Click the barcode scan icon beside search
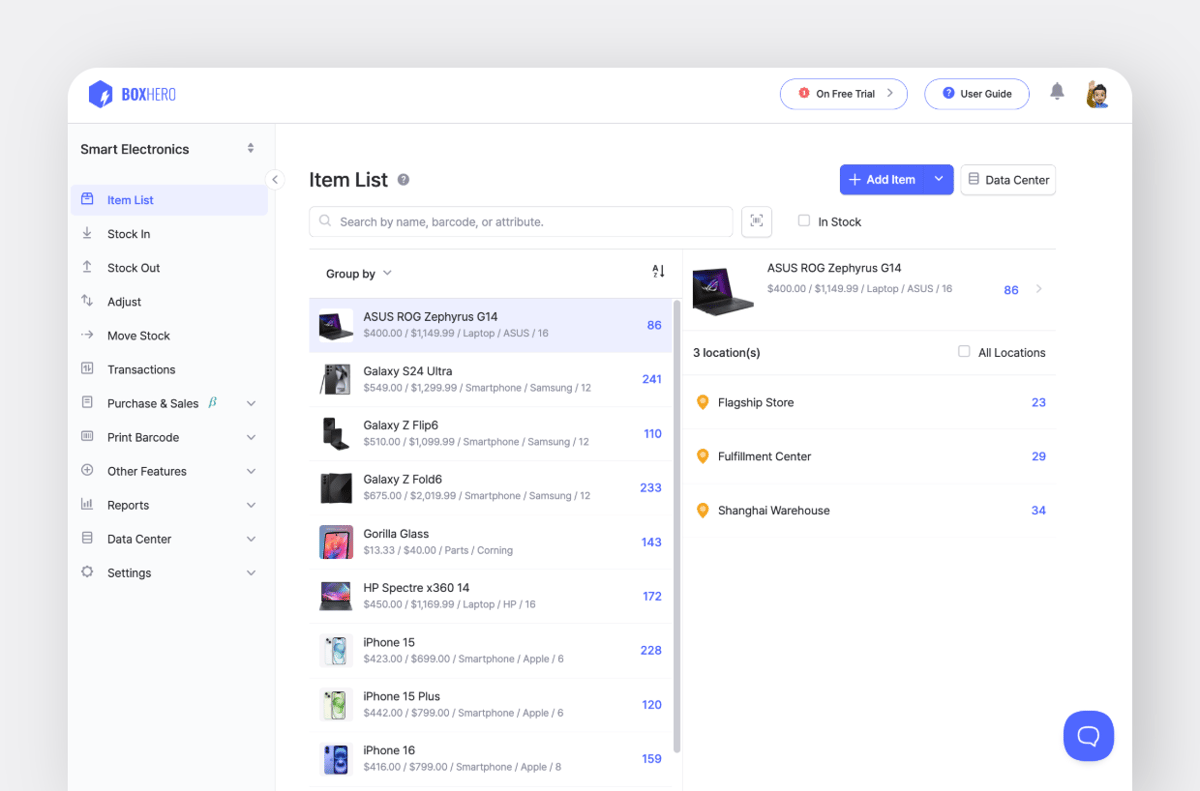Screen dimensions: 1200x791 pyautogui.click(x=756, y=221)
